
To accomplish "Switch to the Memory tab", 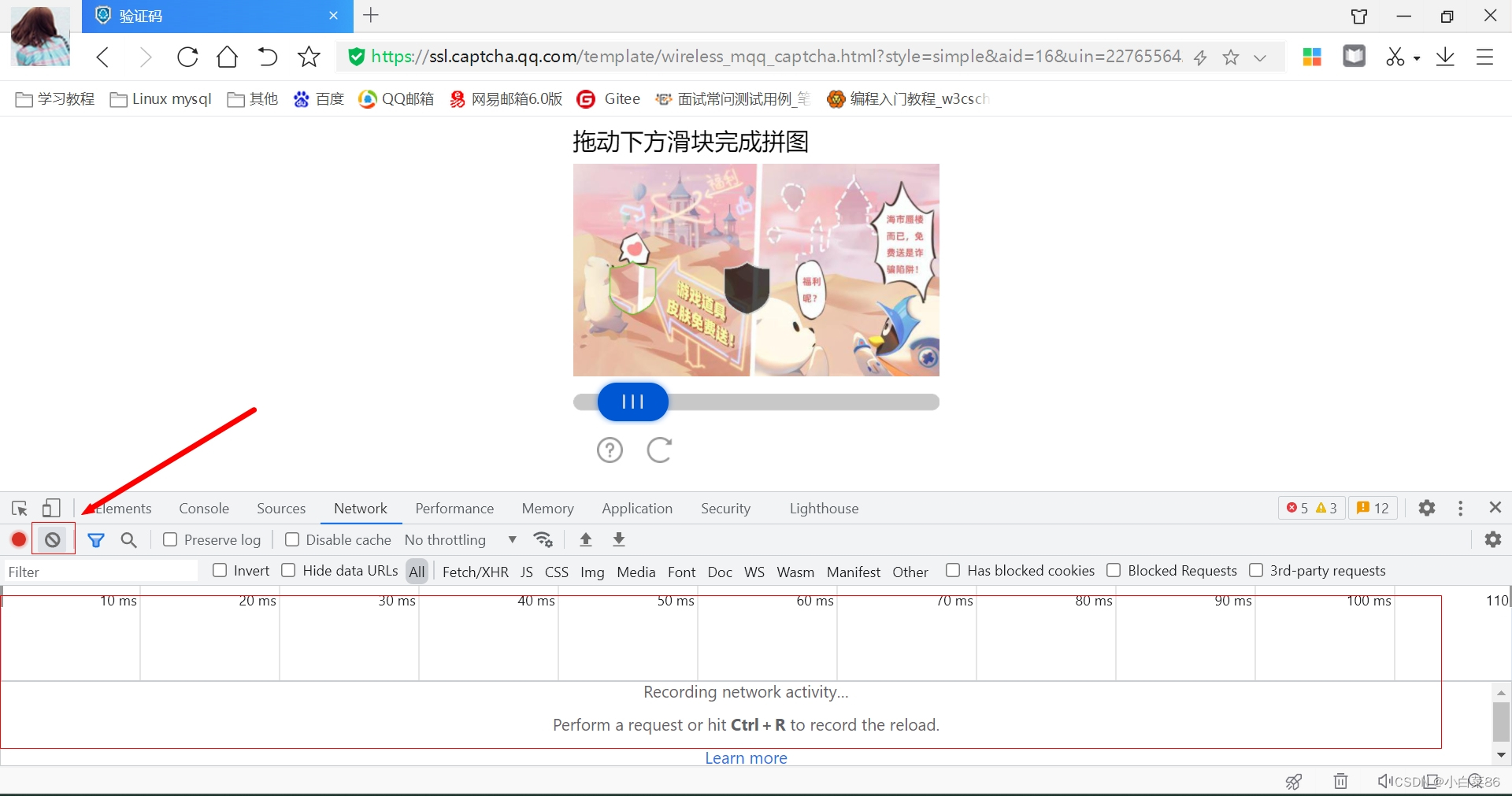I will tap(548, 509).
